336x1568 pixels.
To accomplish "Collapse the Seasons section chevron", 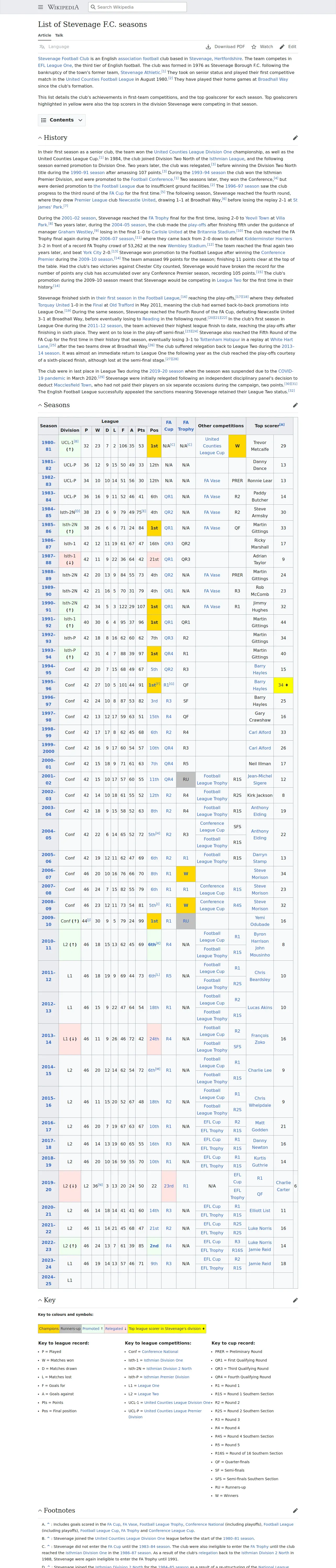I will click(40, 405).
